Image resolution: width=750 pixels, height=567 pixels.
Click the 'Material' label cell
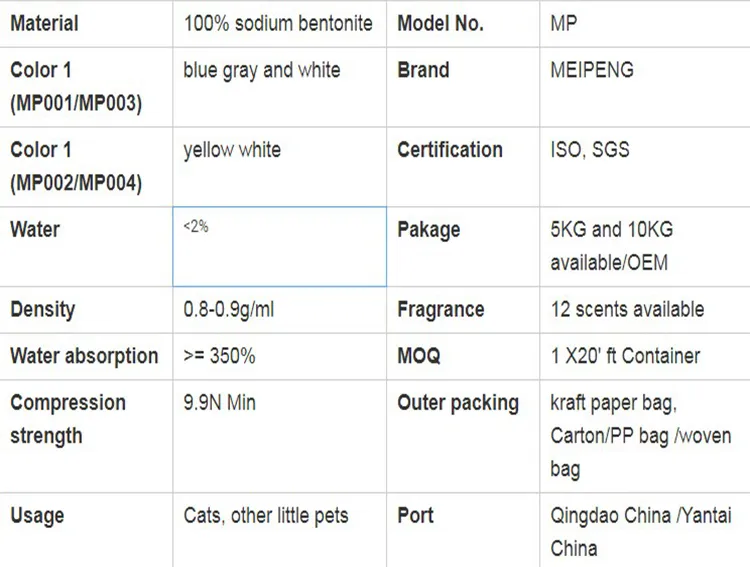(44, 23)
